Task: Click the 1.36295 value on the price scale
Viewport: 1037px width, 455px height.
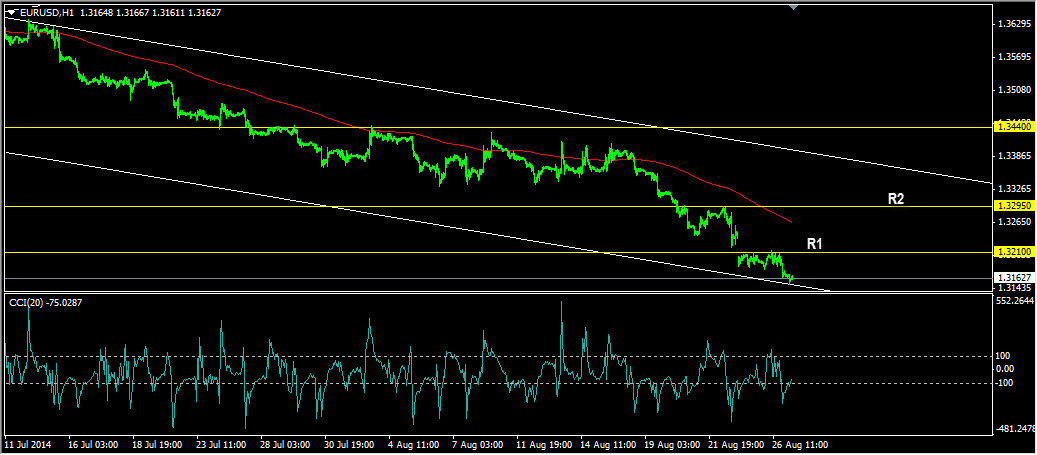Action: [x=1015, y=24]
